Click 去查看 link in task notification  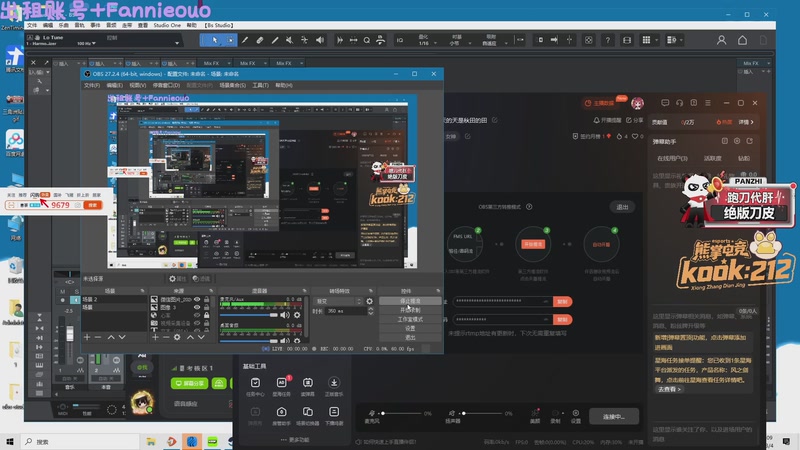coord(669,389)
